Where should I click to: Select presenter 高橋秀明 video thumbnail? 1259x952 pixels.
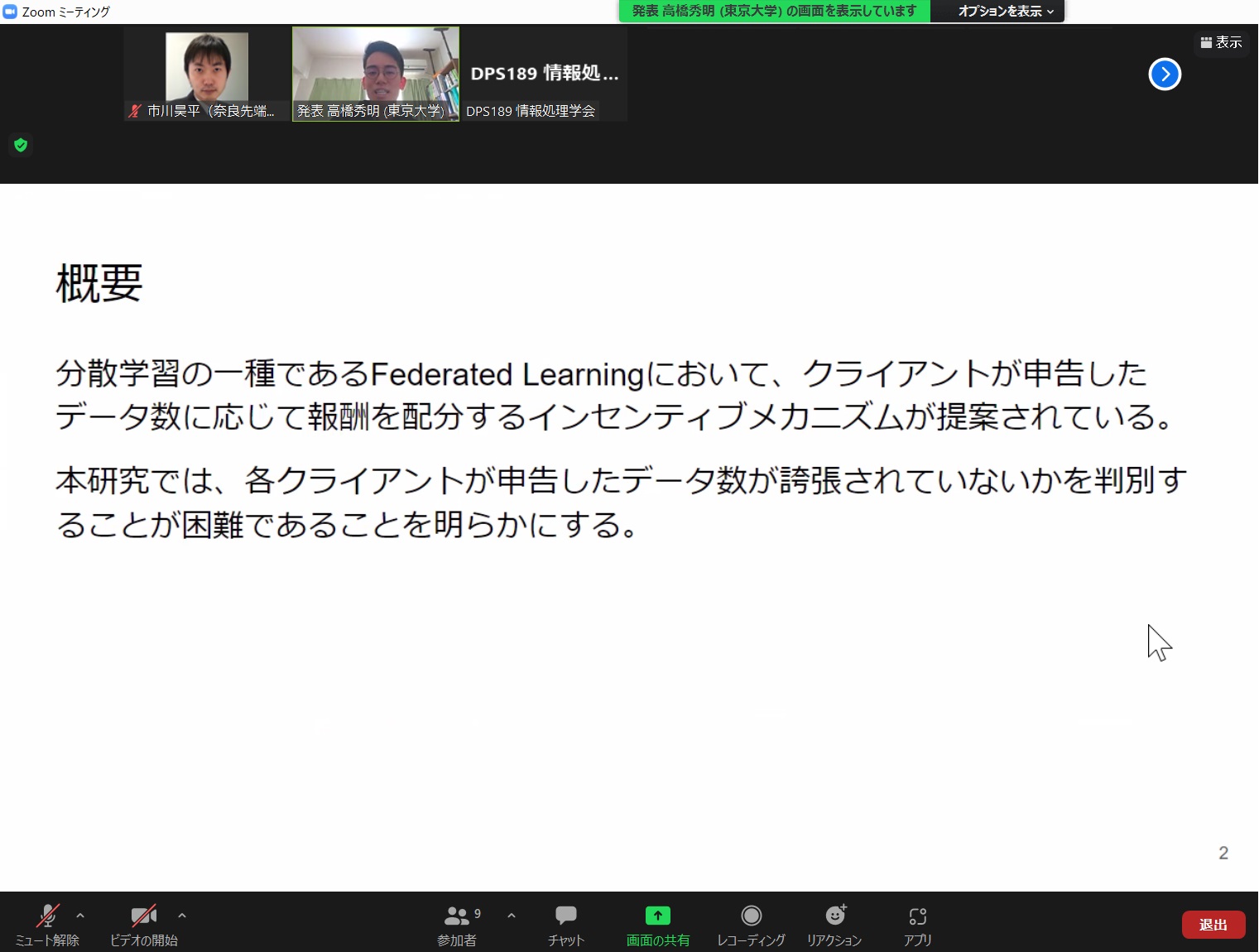(376, 74)
